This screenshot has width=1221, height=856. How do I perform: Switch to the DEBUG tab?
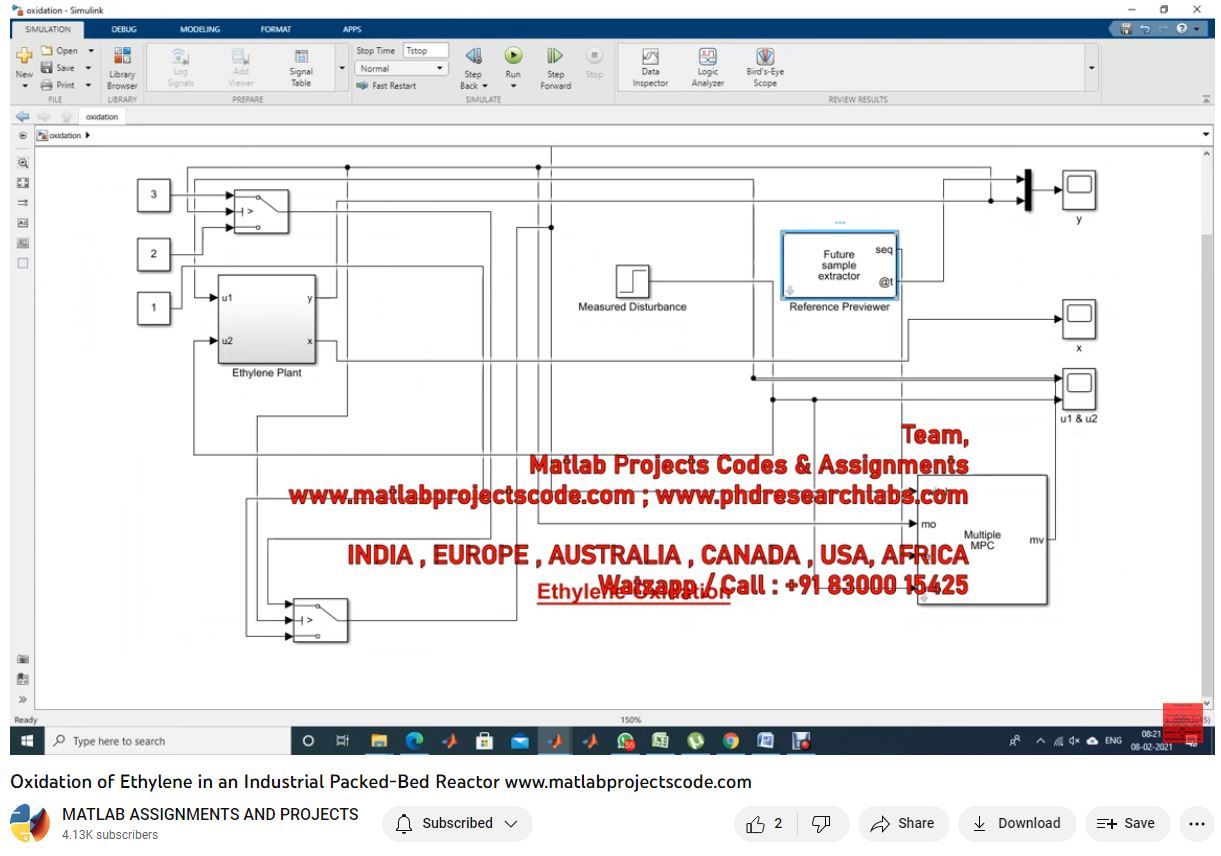(124, 29)
